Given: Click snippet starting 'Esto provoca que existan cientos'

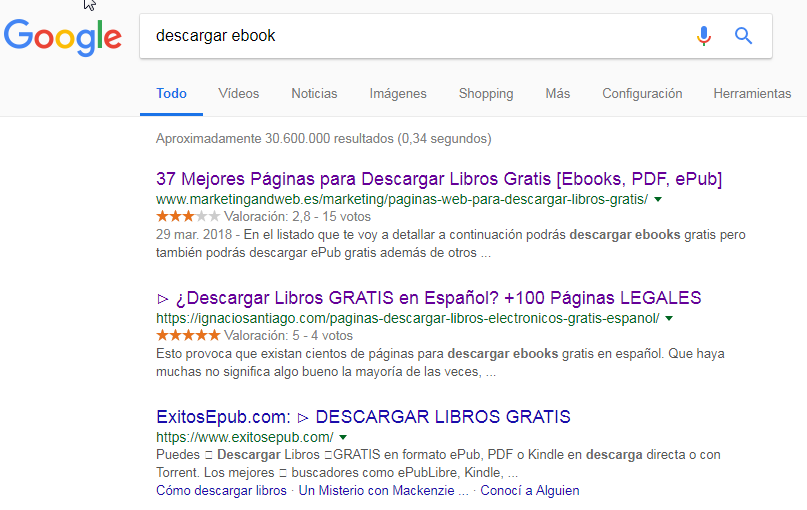Looking at the screenshot, I should pyautogui.click(x=441, y=363).
